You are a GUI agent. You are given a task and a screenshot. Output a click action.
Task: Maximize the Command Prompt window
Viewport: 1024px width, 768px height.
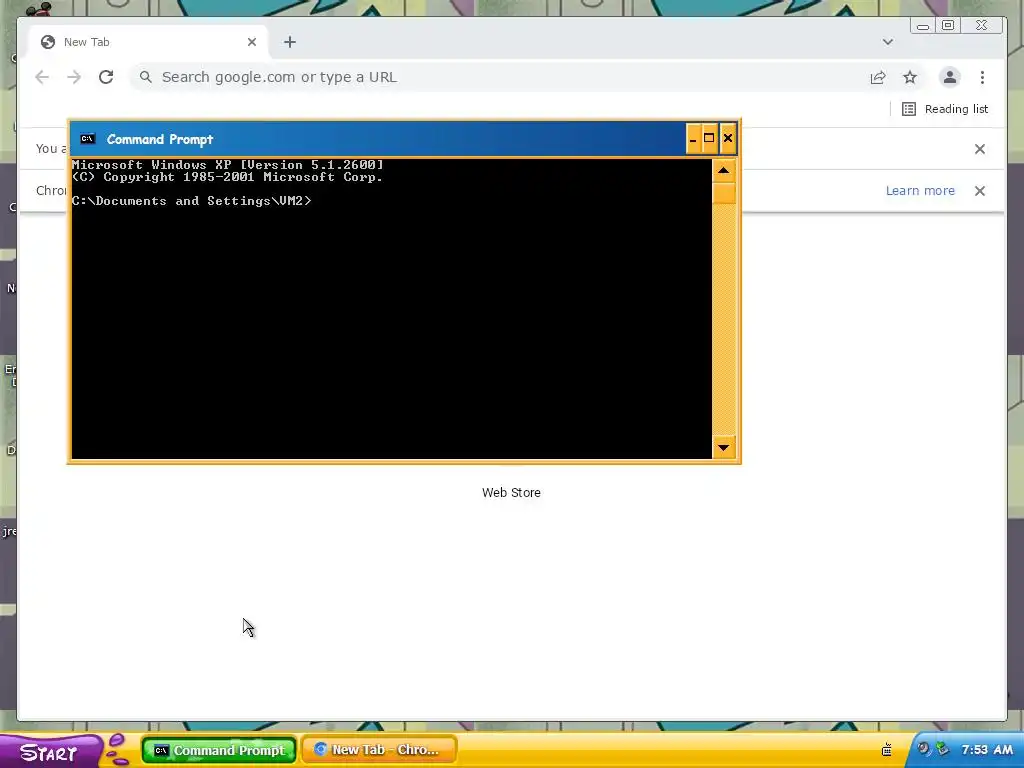(709, 138)
